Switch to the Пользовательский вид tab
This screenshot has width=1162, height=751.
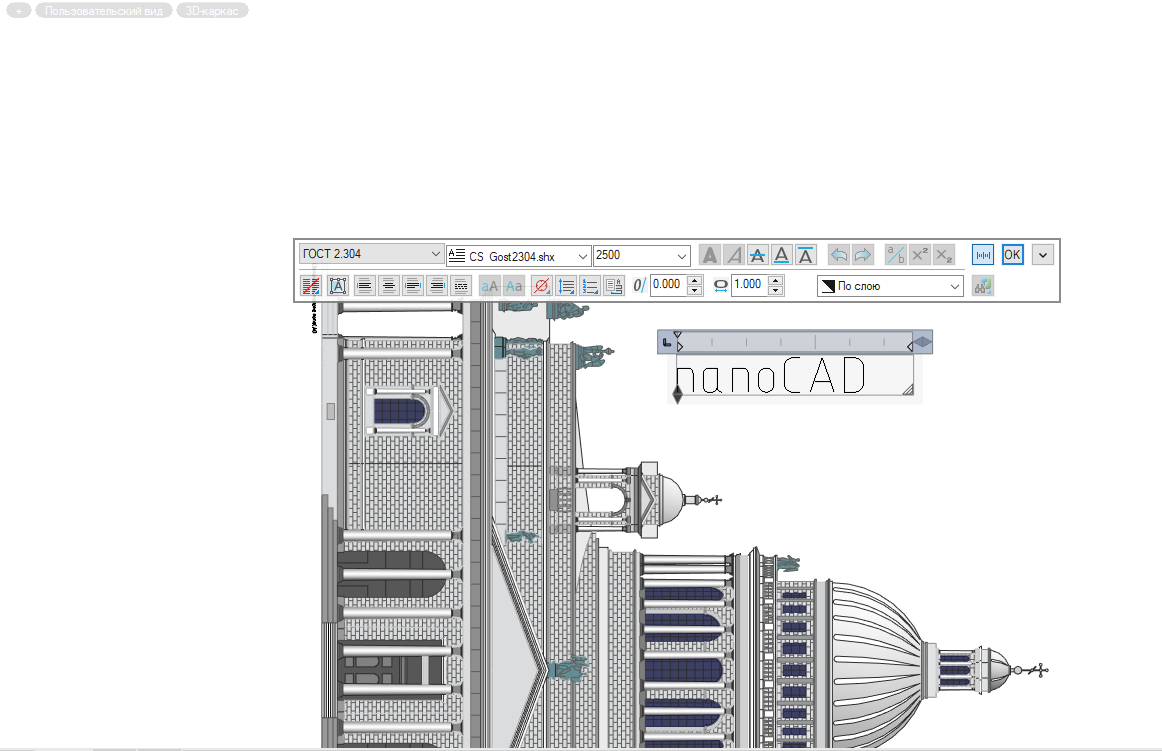pos(103,10)
